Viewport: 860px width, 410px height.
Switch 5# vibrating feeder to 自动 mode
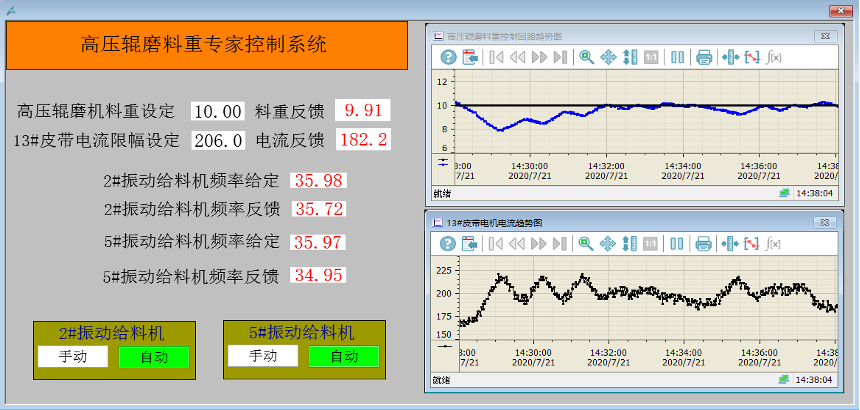point(343,356)
